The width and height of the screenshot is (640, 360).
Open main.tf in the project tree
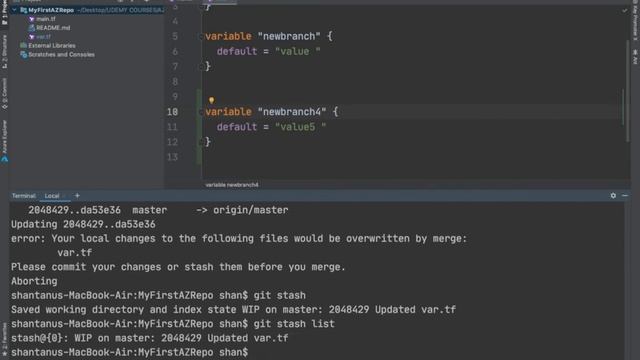(x=45, y=19)
